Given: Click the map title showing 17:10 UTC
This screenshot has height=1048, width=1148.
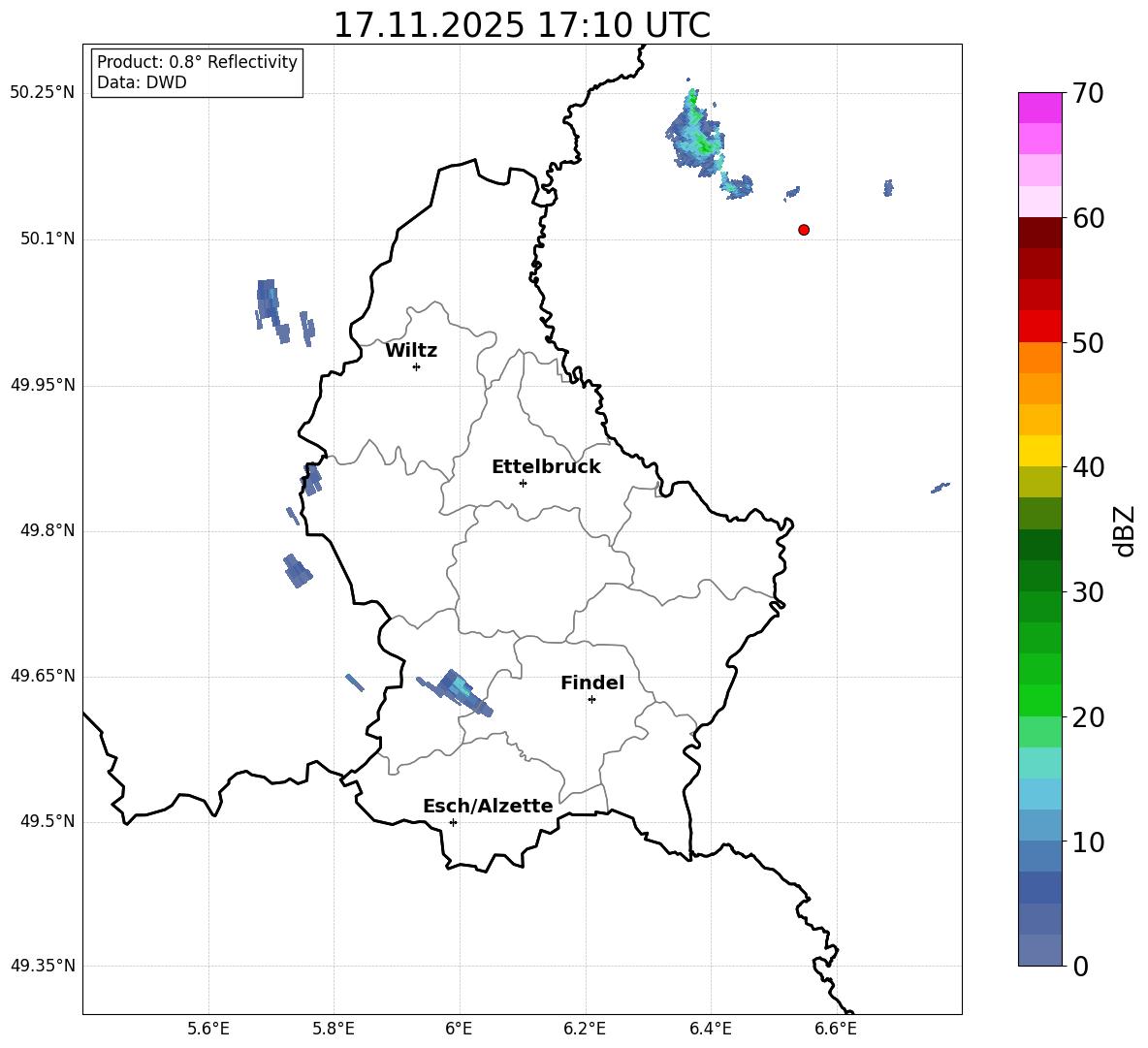Looking at the screenshot, I should tap(522, 25).
